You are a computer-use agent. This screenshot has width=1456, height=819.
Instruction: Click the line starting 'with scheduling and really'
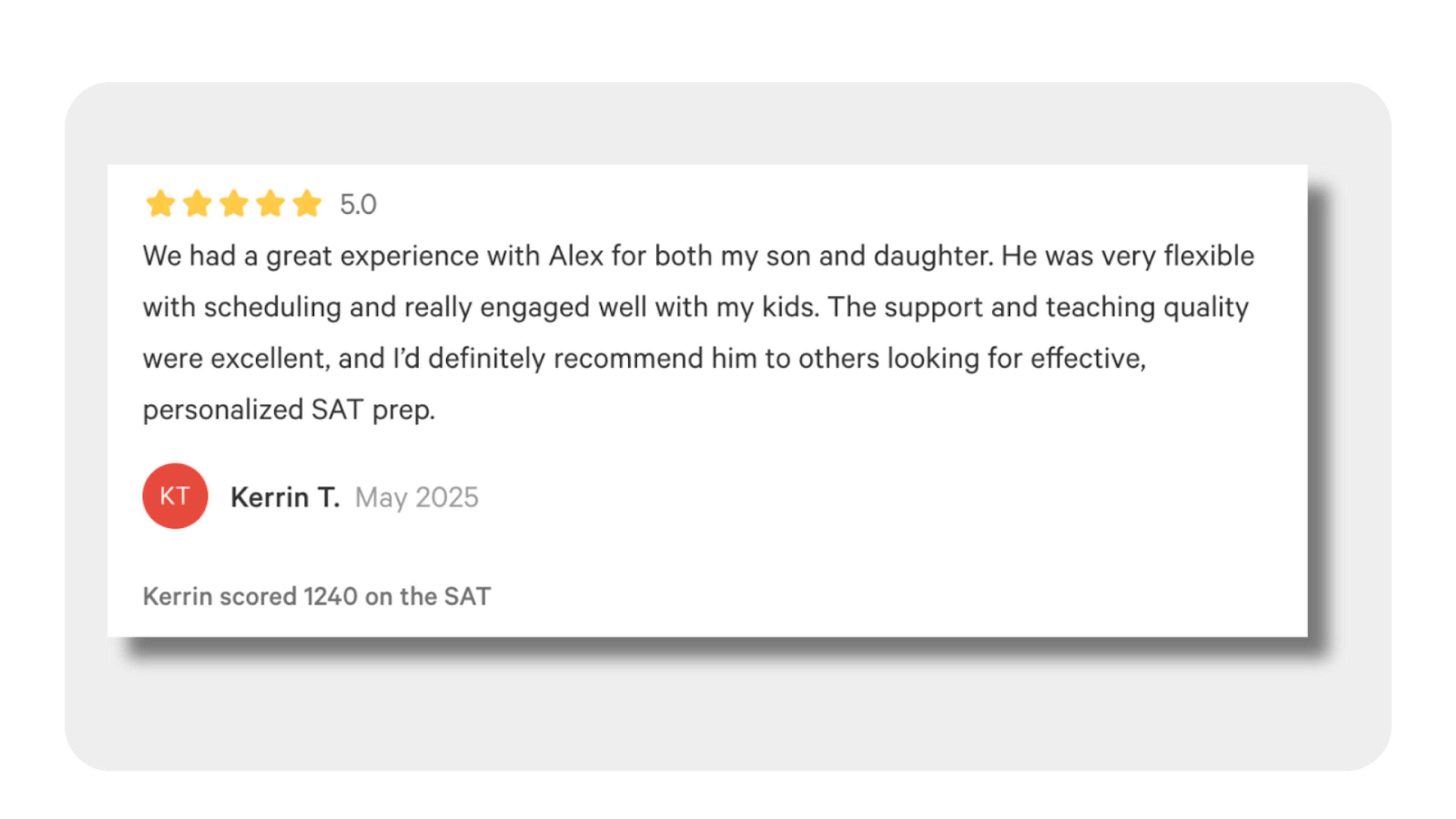pyautogui.click(x=696, y=308)
